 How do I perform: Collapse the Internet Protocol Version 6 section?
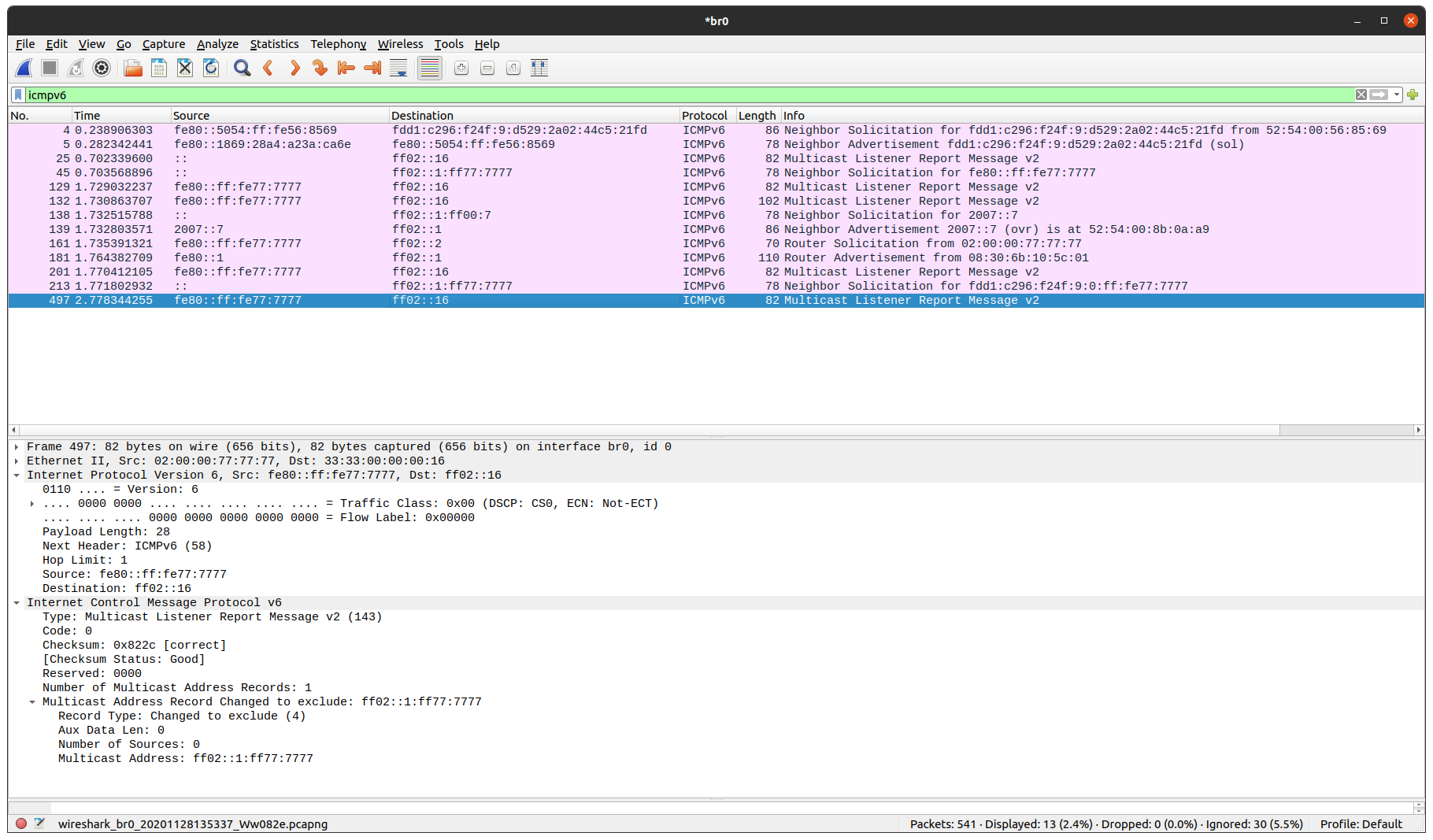[x=17, y=475]
